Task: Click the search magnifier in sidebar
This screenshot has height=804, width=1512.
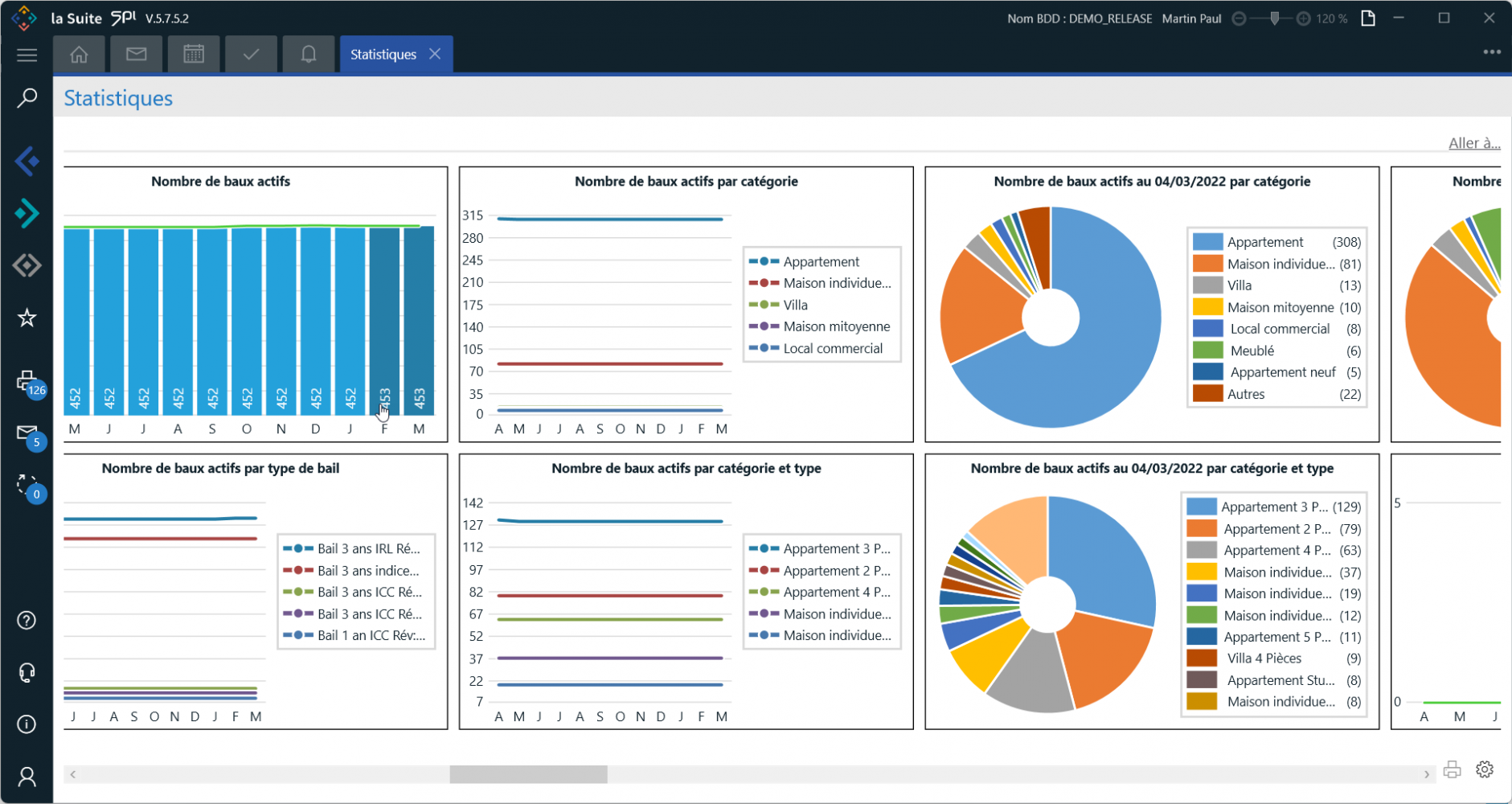Action: (x=27, y=98)
